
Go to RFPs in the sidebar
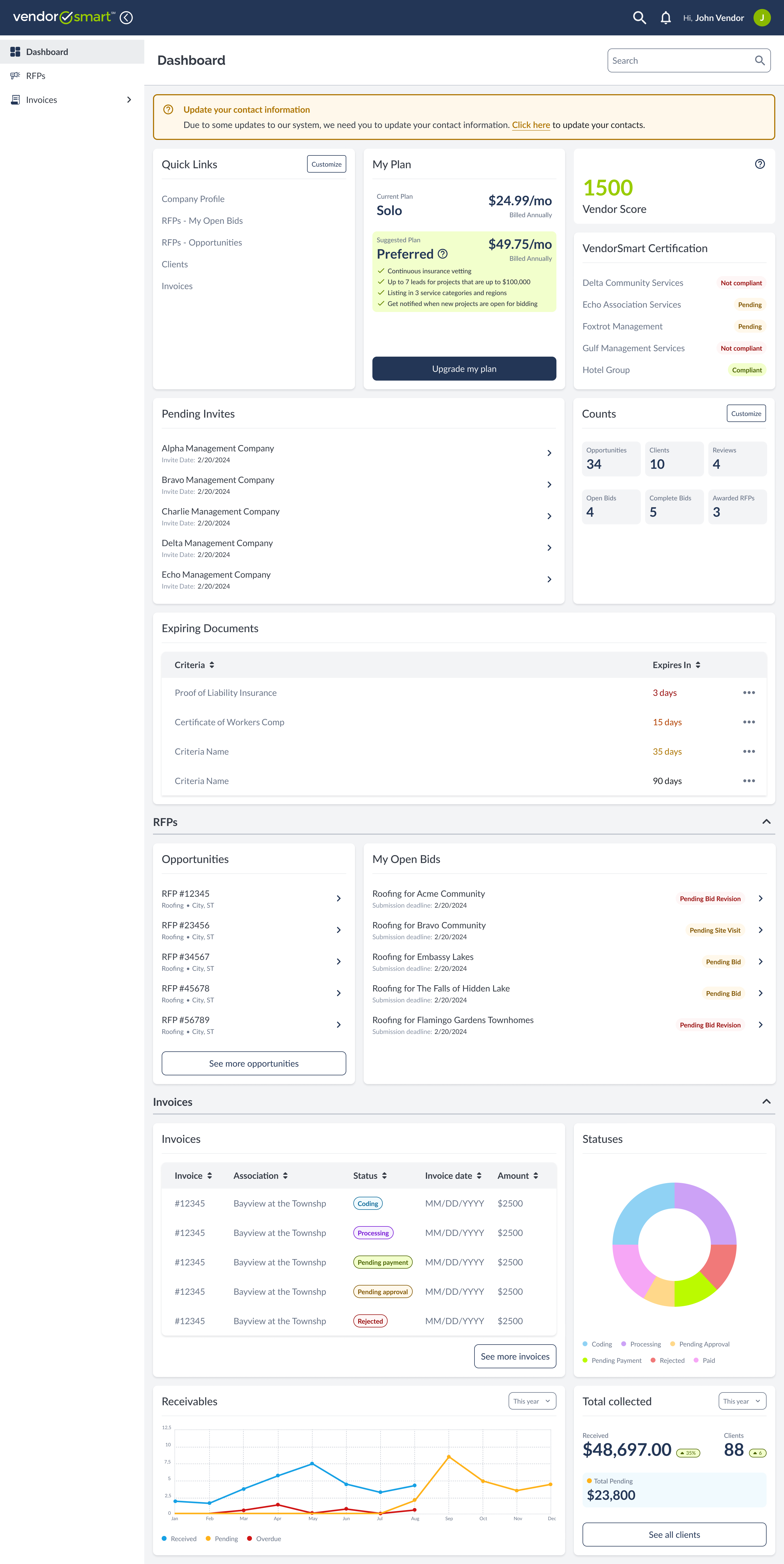coord(36,76)
